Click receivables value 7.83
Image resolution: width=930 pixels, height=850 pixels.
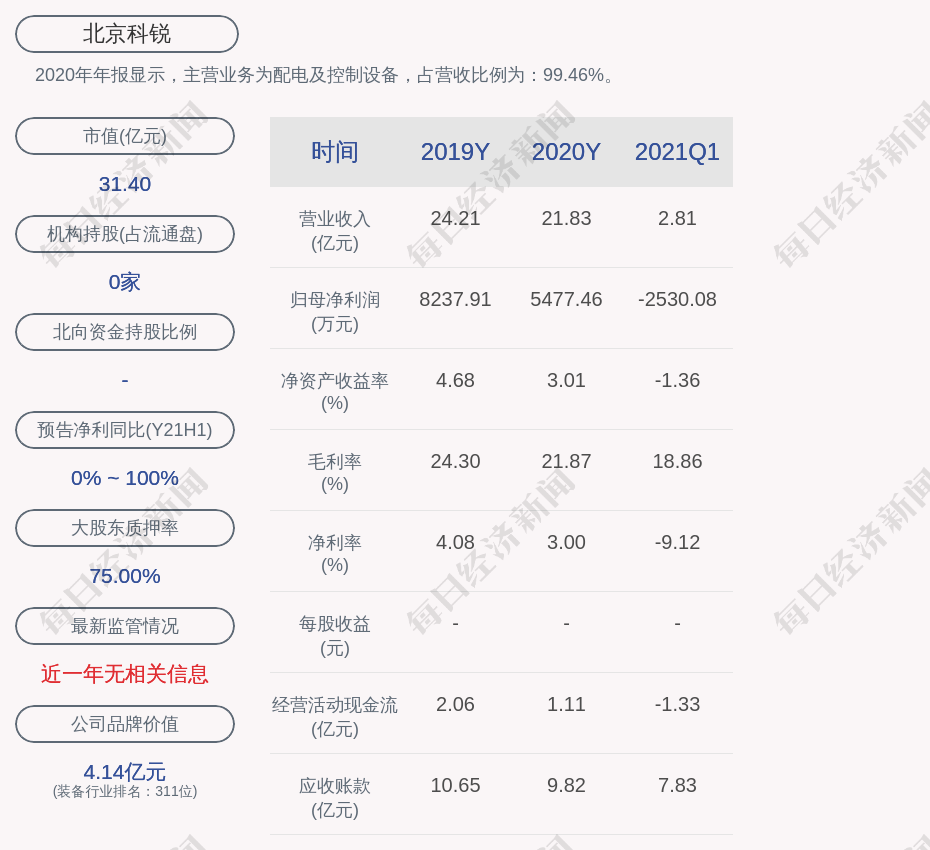tap(677, 785)
